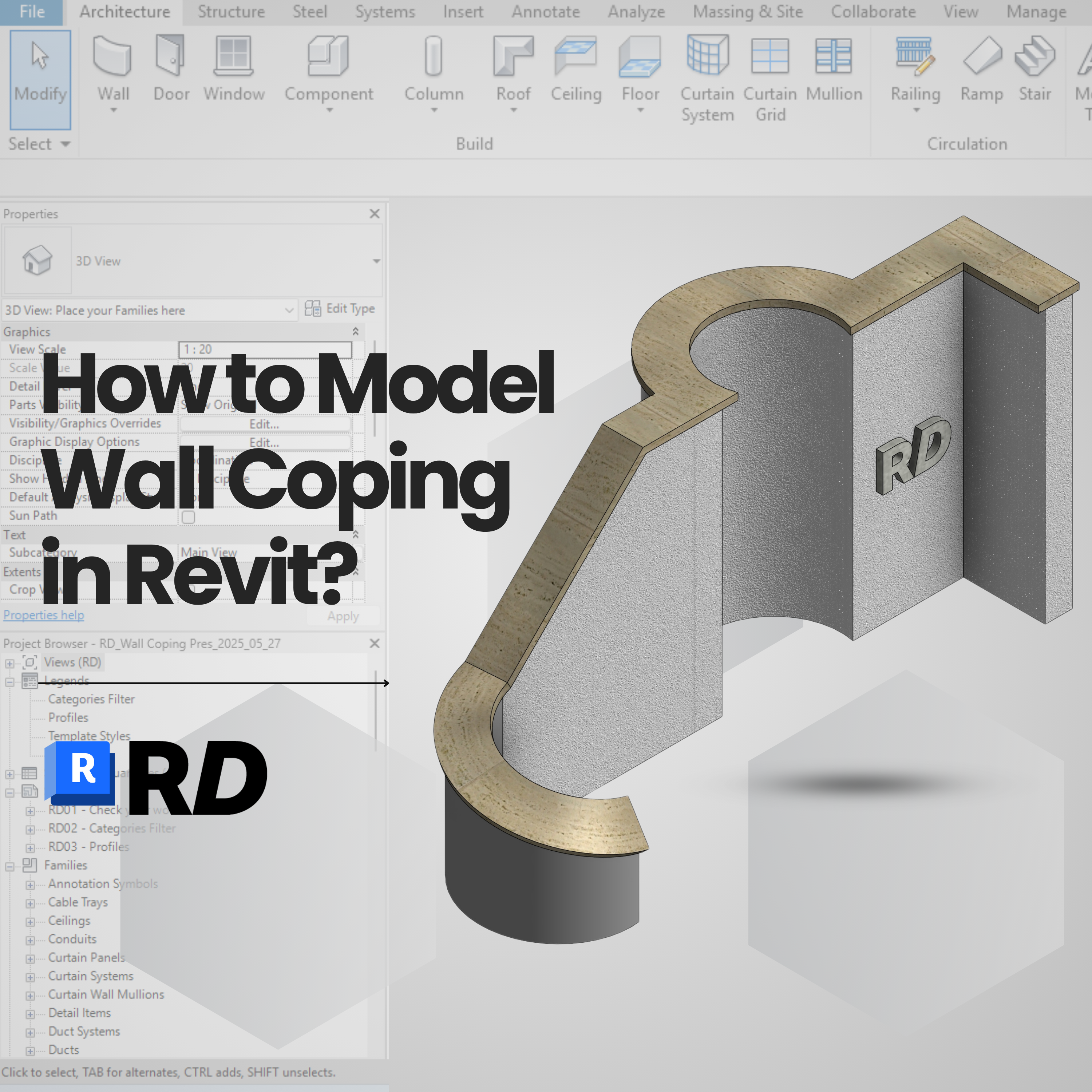Expand the Views (RD) tree node

[9, 664]
